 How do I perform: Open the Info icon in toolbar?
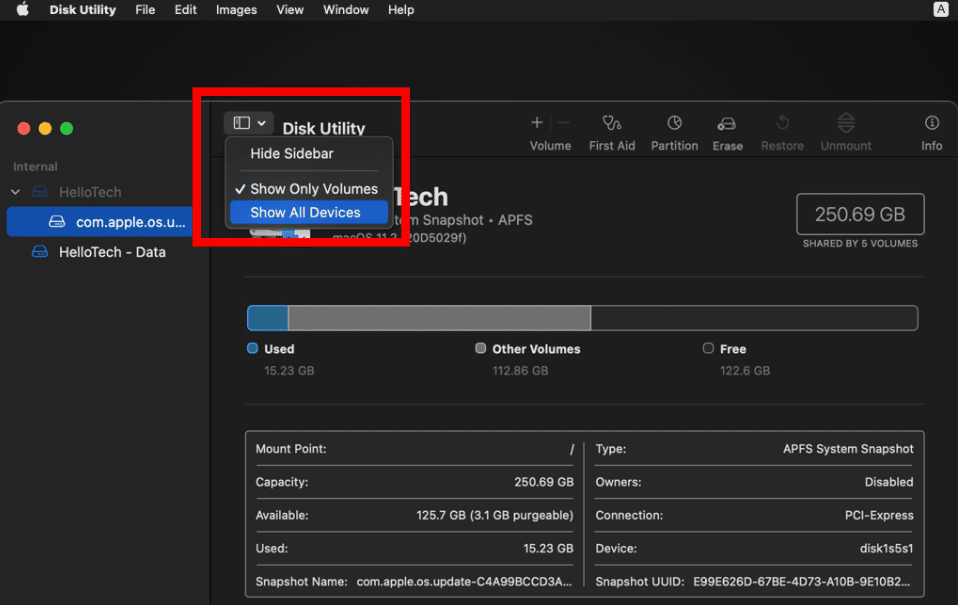point(932,123)
